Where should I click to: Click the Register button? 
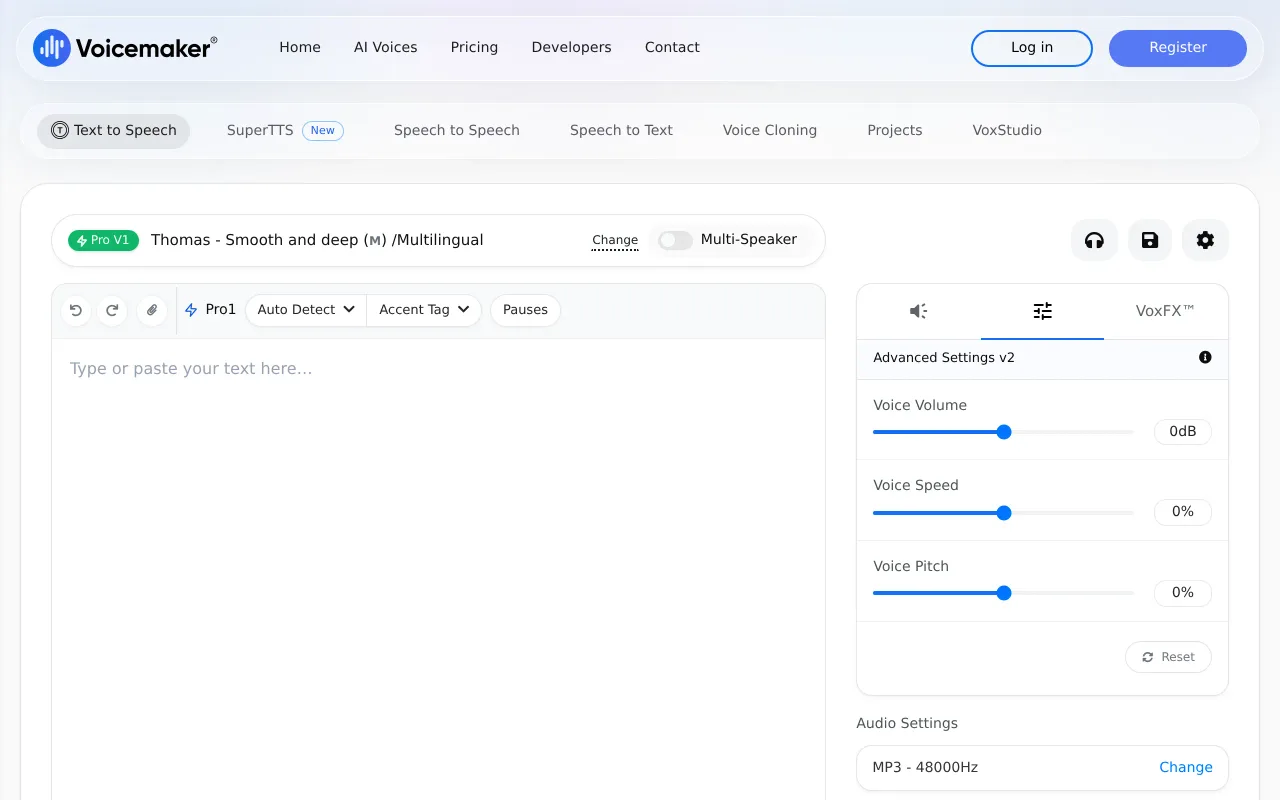click(x=1178, y=48)
